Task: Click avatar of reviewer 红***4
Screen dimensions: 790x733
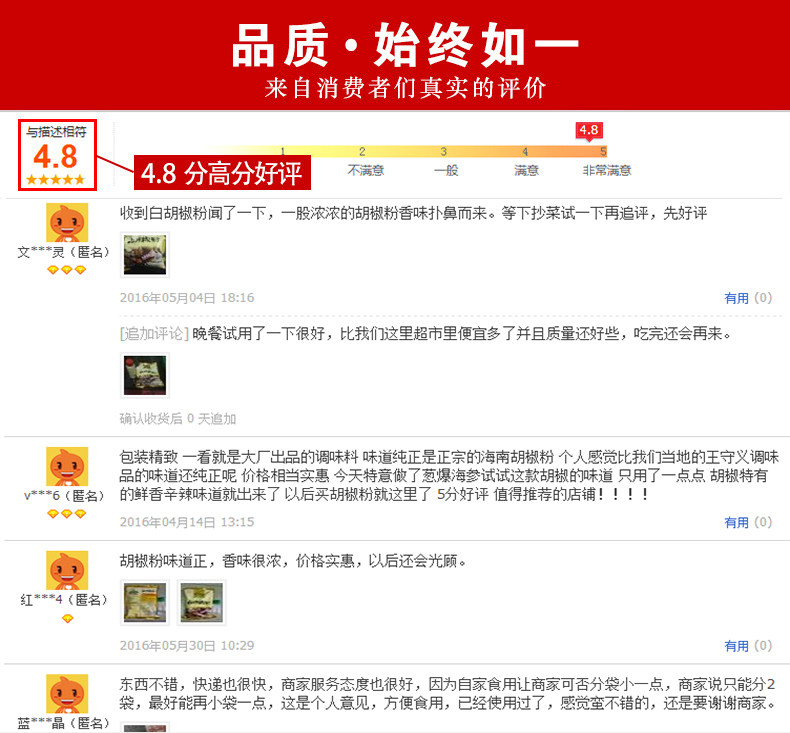Action: (67, 570)
